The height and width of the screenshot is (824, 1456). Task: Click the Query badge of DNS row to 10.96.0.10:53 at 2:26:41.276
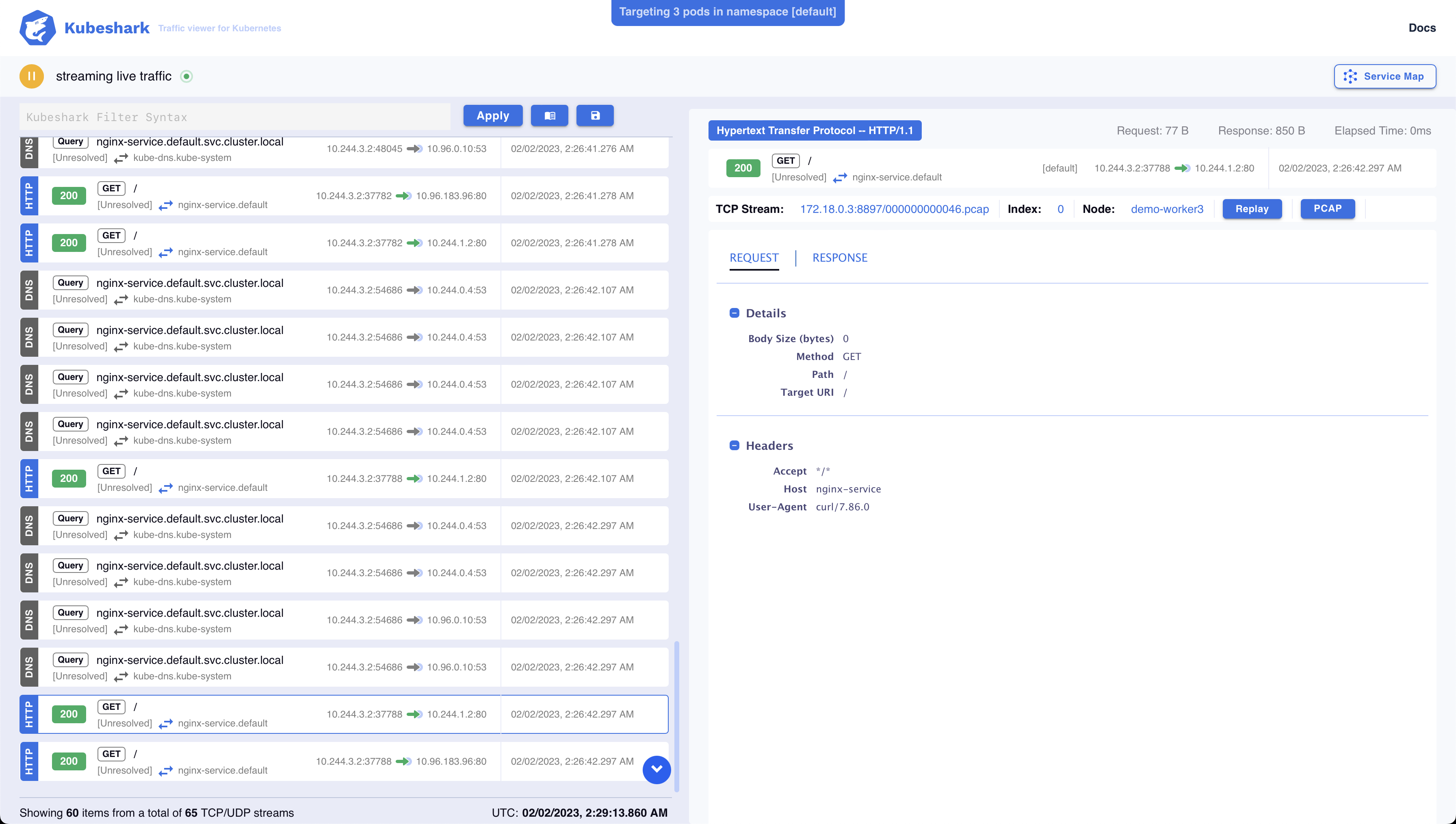[x=70, y=141]
